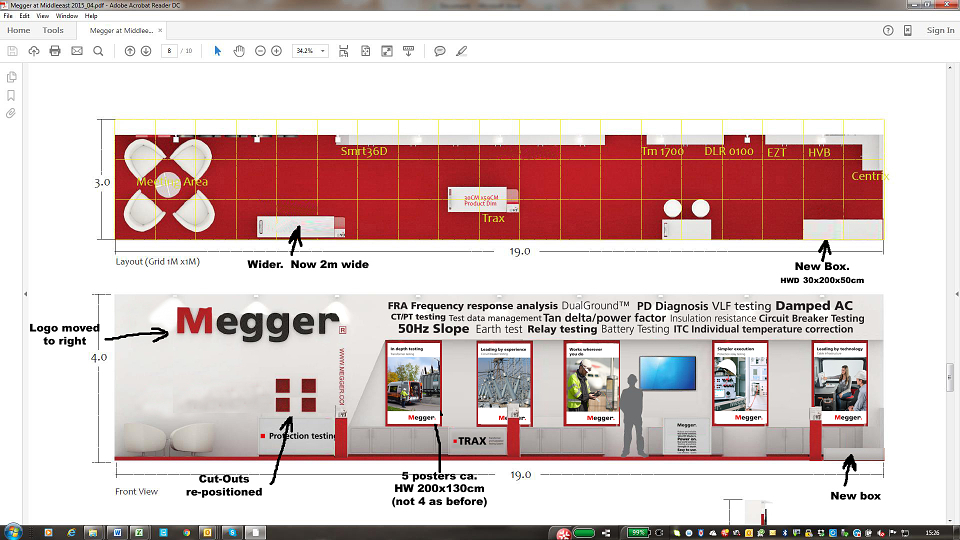Open the Page Thumbnails sidebar panel
Screen dimensions: 960x540
(11, 77)
